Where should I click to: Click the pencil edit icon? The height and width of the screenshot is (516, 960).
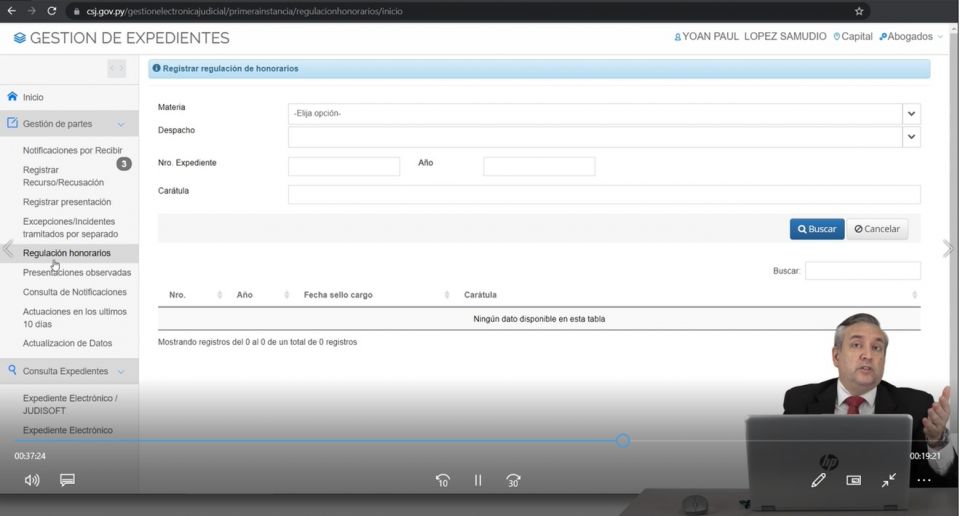[818, 480]
